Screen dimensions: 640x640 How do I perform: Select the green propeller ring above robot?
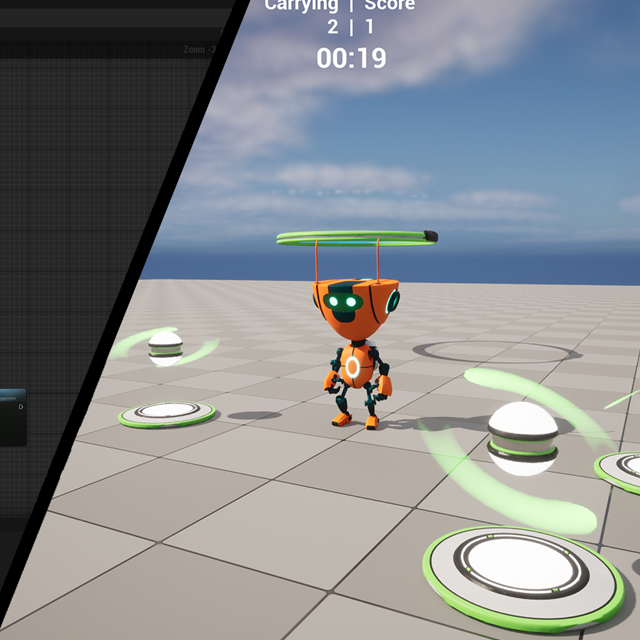click(x=355, y=237)
